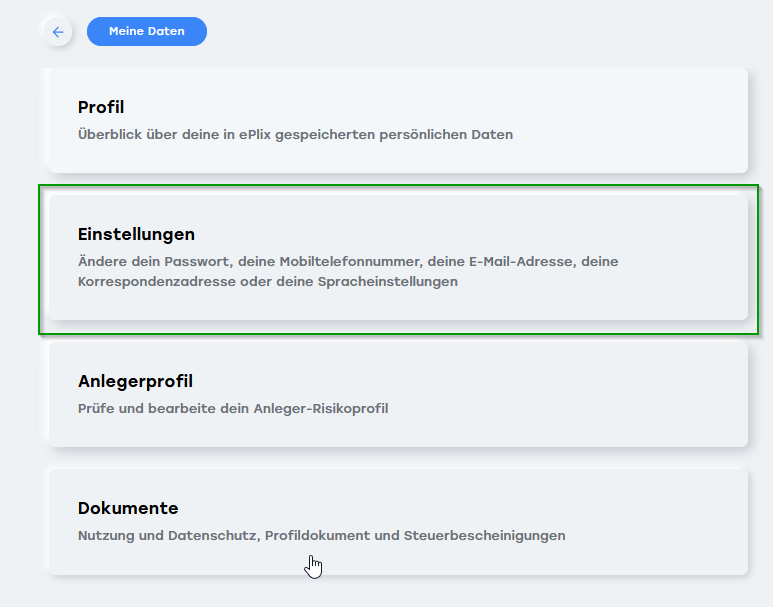
Task: Click the description about data stored in ePlix
Action: (295, 135)
